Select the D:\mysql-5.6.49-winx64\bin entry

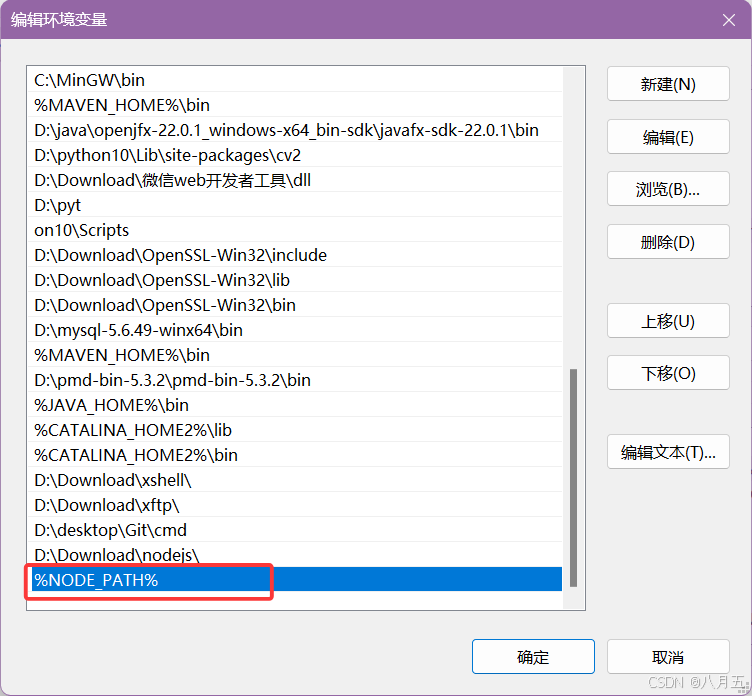(295, 330)
